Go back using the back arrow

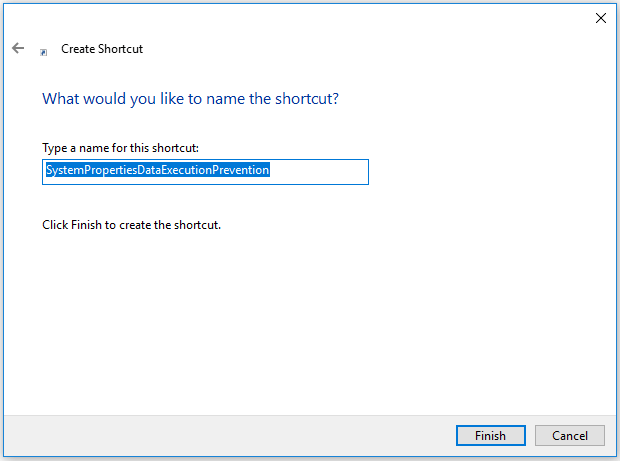(18, 48)
